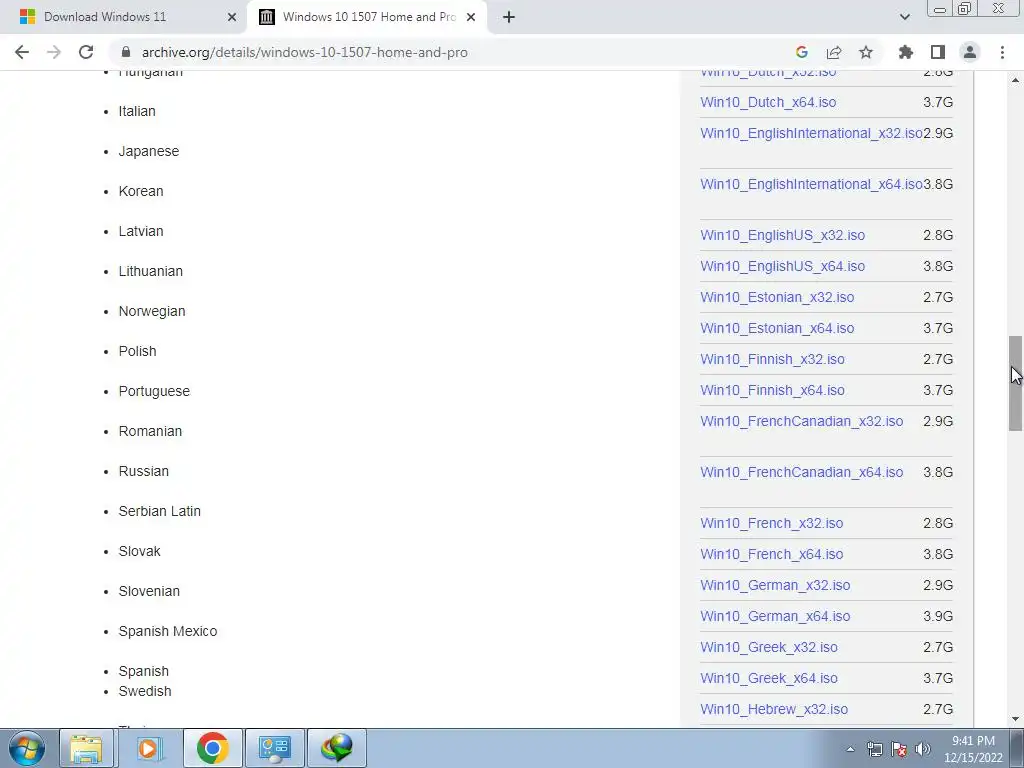Download Win10_Finnish_x64.iso
This screenshot has width=1024, height=768.
coord(773,390)
